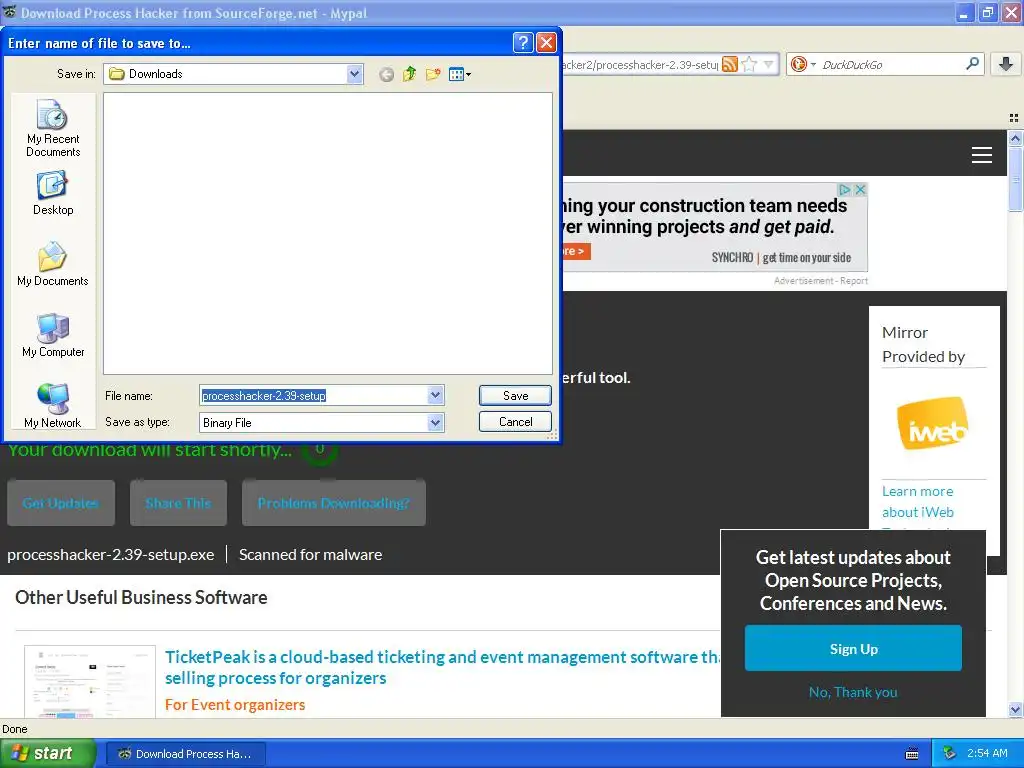Click the Get Updates button
The image size is (1024, 768).
point(61,503)
